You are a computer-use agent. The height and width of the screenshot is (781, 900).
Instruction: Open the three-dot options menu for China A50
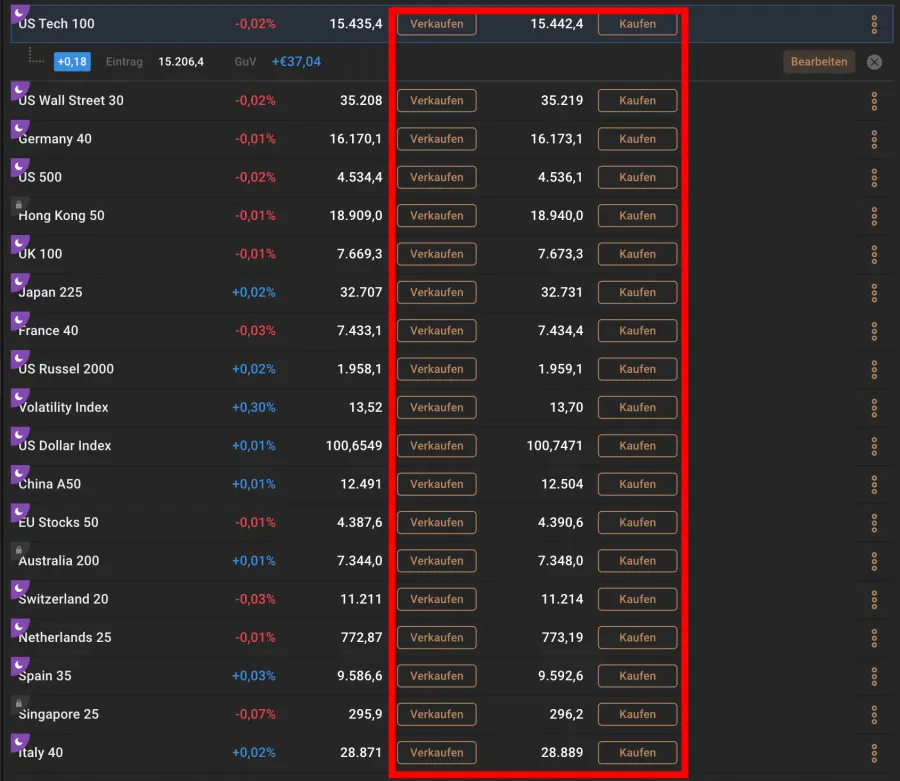click(875, 484)
